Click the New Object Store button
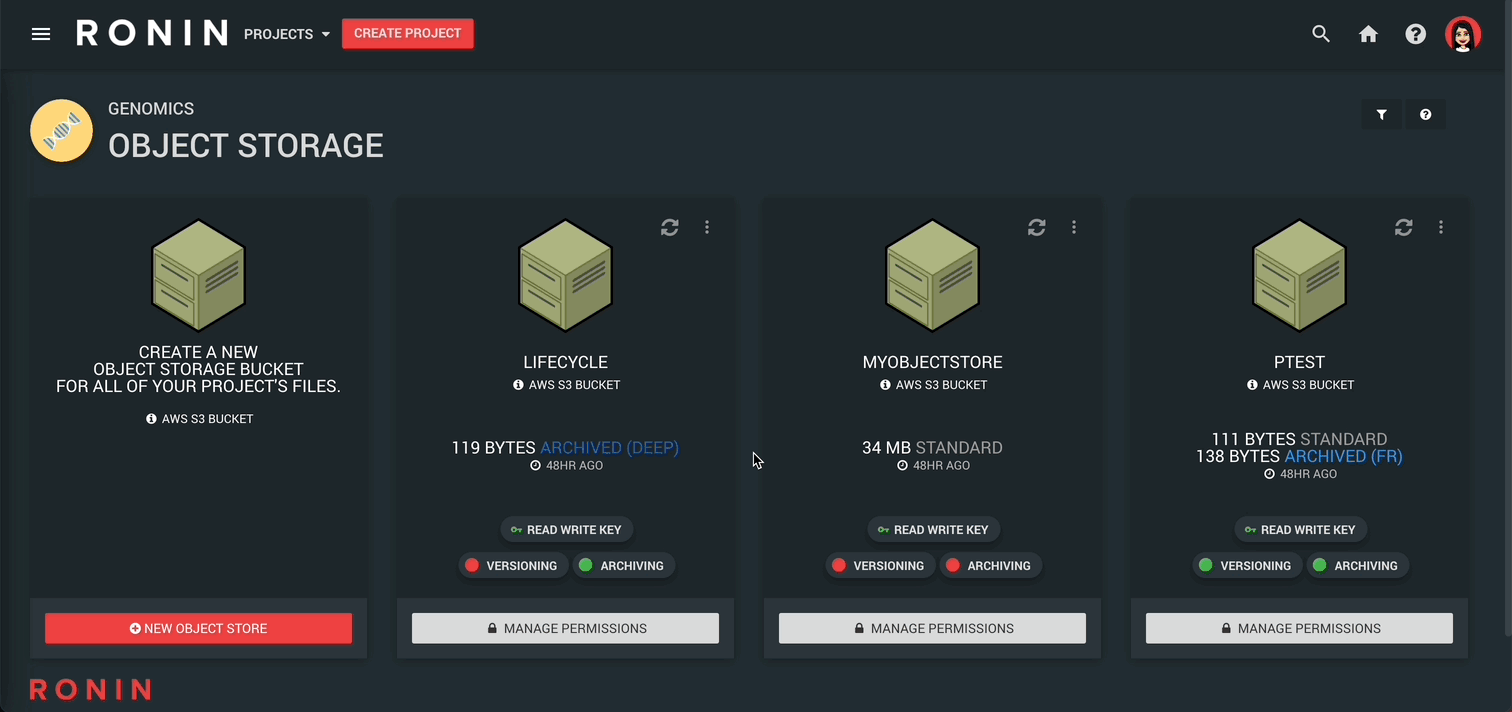 [x=198, y=628]
